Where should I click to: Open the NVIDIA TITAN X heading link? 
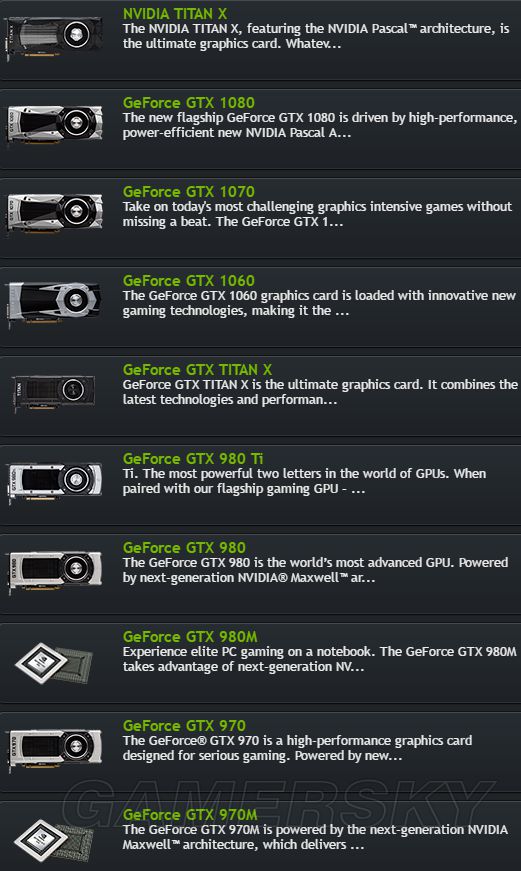pos(175,13)
